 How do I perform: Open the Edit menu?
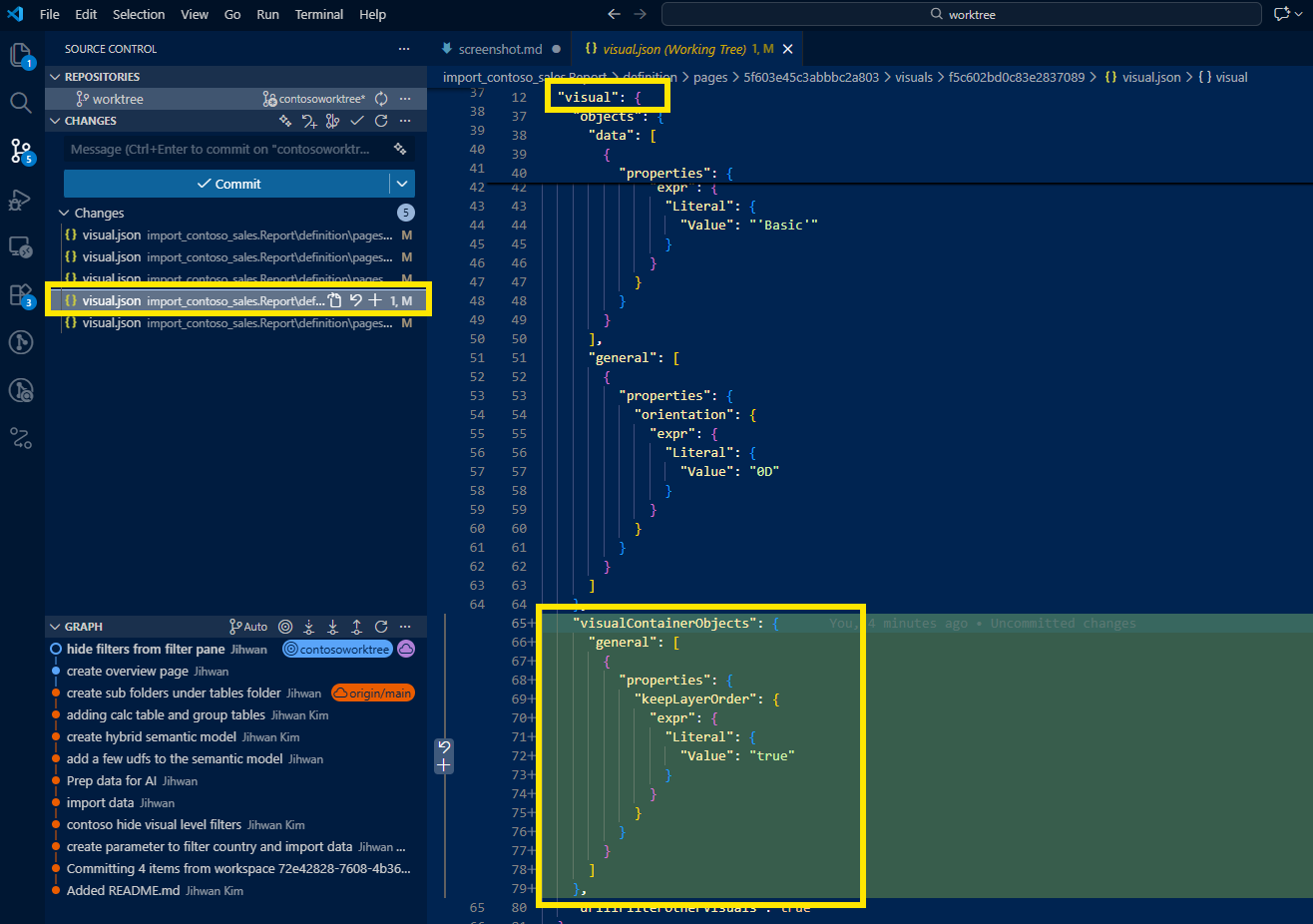pos(86,14)
